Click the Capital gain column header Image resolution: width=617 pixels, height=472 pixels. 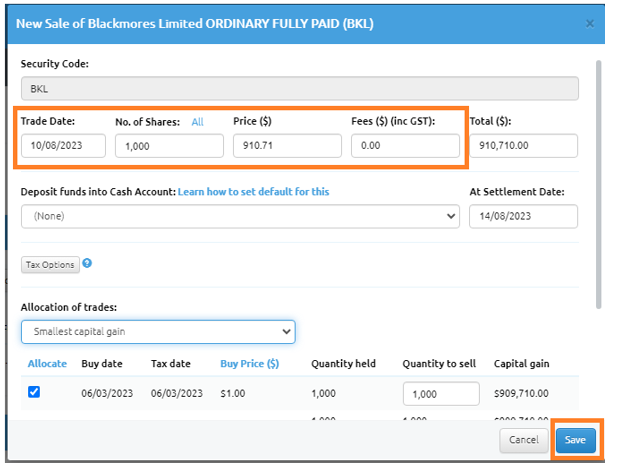[521, 363]
